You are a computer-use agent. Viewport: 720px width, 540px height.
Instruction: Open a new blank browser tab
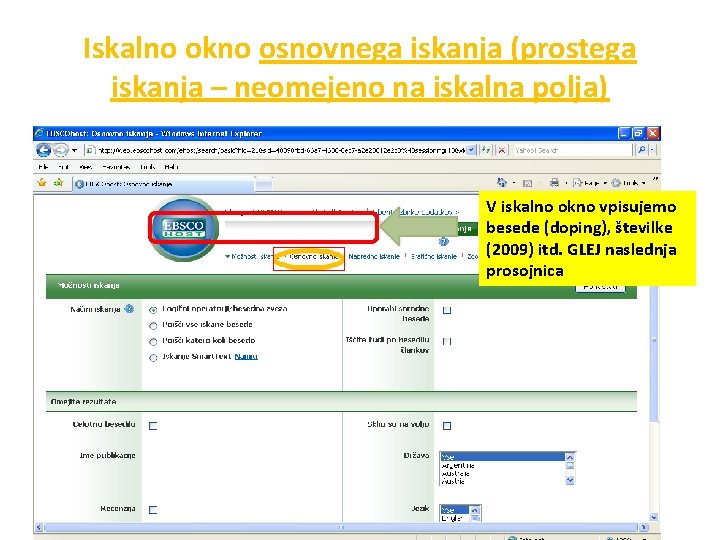coord(264,184)
